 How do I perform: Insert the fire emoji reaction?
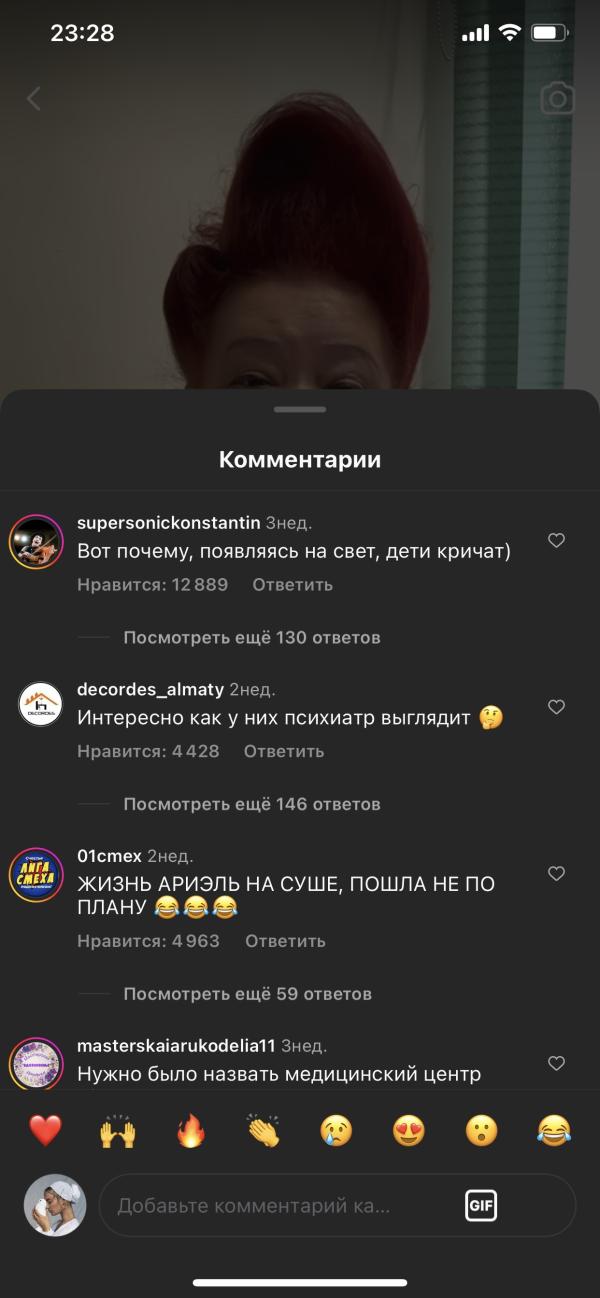tap(190, 1131)
